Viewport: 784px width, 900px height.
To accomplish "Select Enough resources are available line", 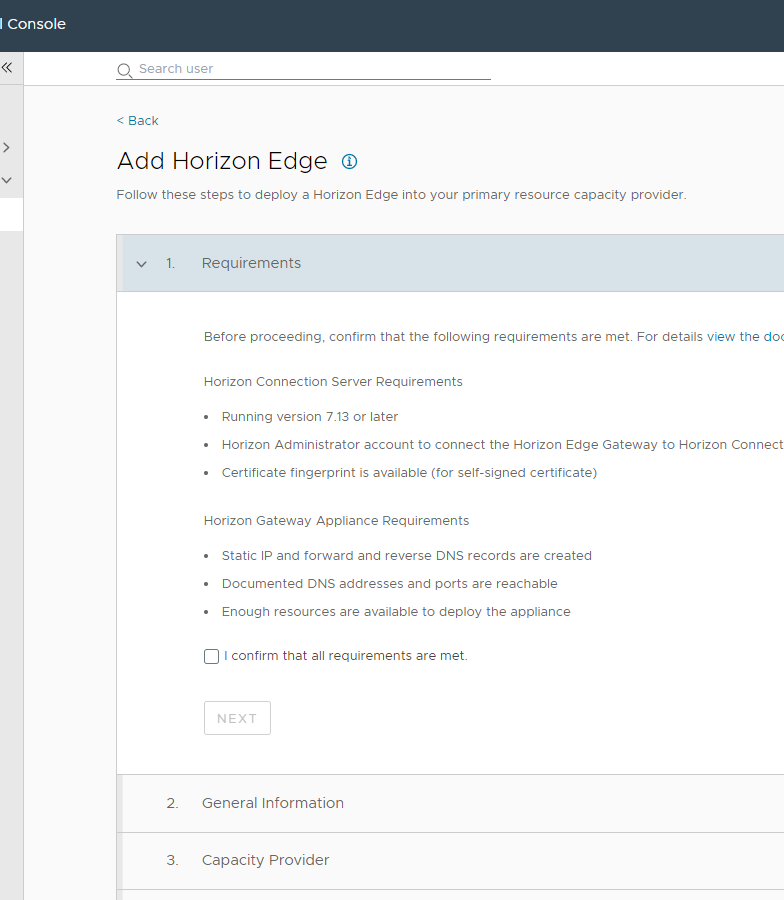I will coord(396,612).
